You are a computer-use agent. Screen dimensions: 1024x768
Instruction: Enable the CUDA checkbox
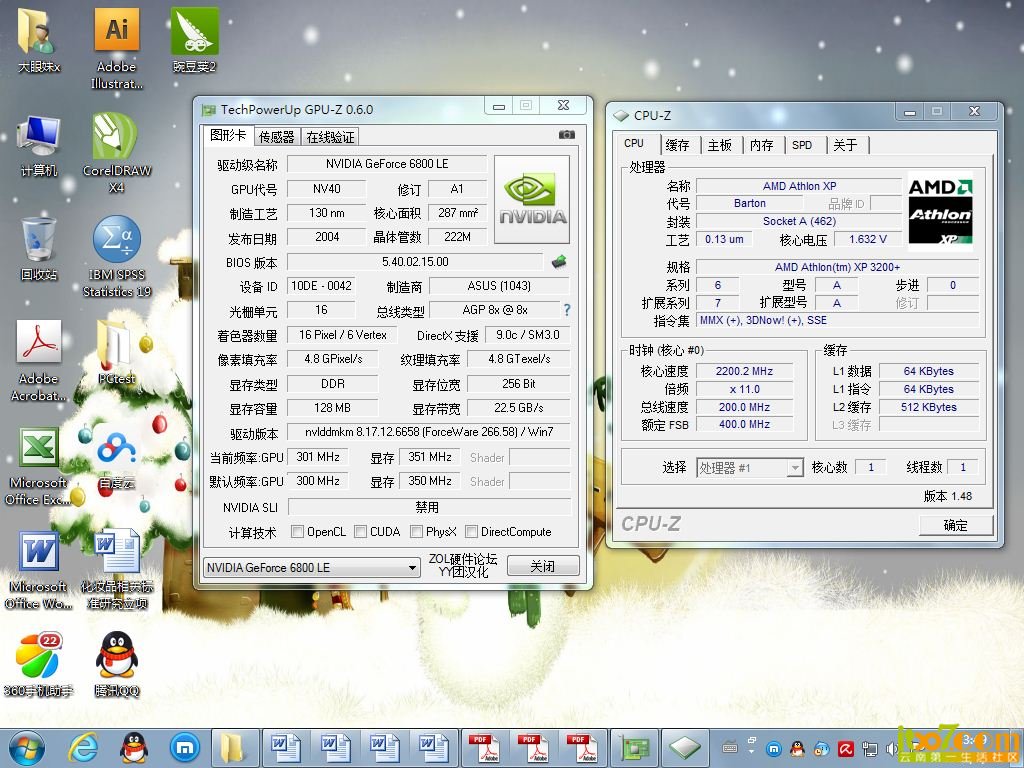pyautogui.click(x=360, y=532)
